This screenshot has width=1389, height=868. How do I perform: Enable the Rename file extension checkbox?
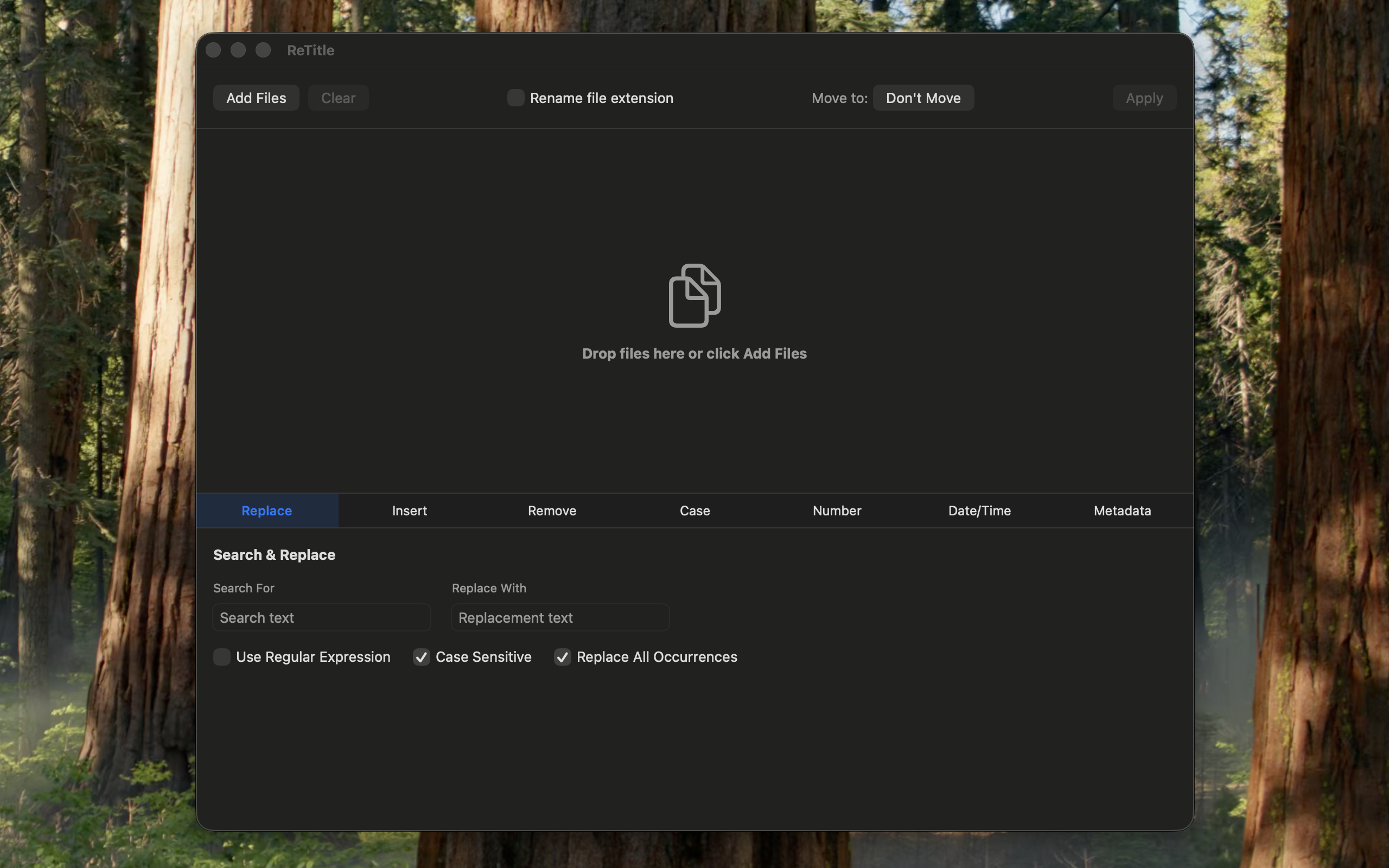[x=515, y=98]
